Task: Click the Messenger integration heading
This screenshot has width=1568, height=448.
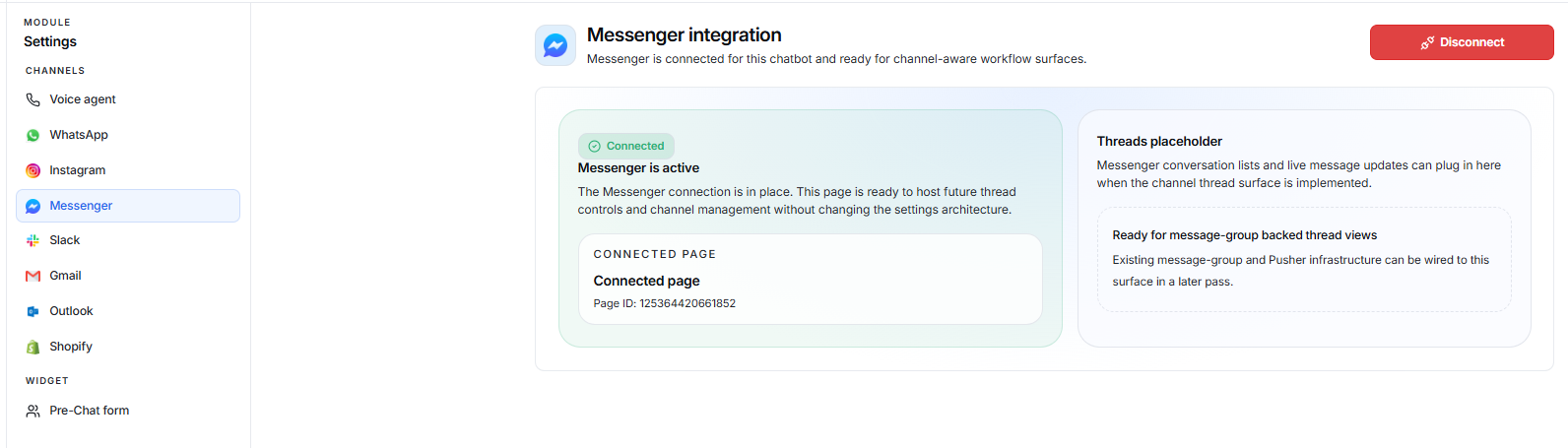Action: pos(685,34)
